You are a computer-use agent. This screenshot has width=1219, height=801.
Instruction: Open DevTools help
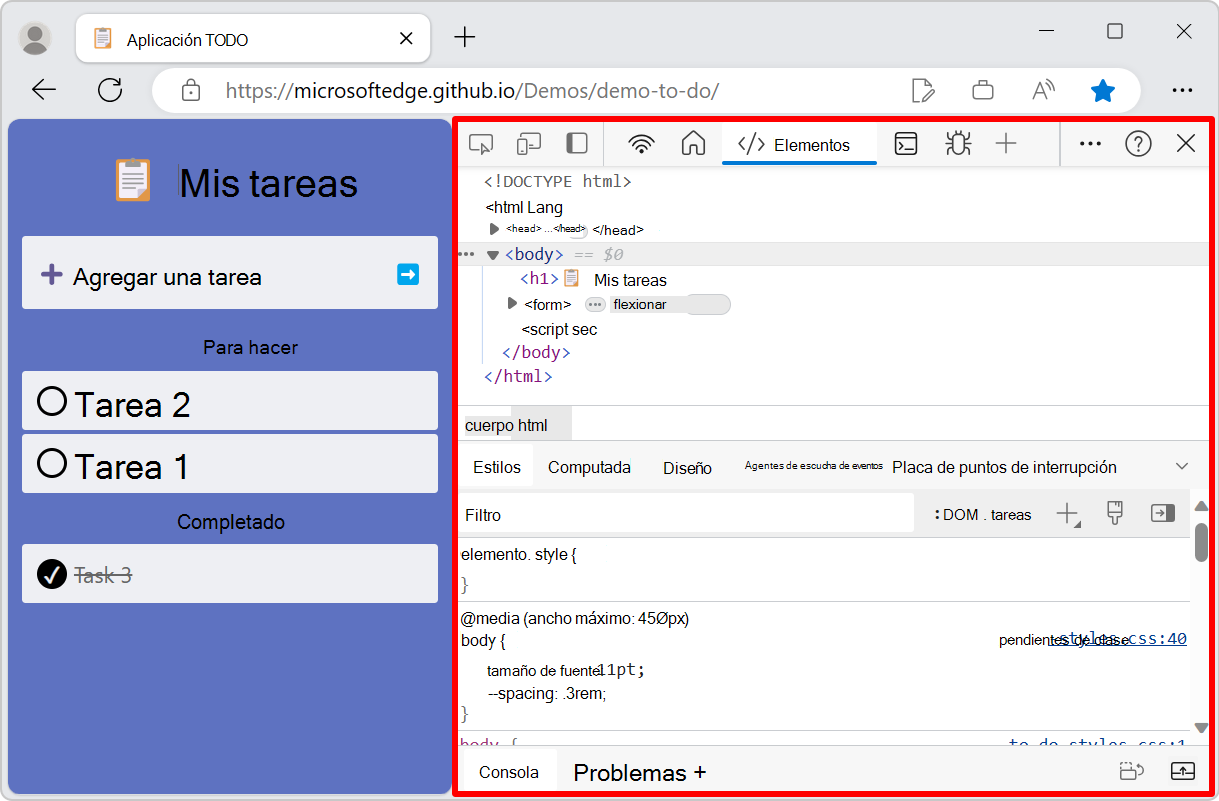tap(1138, 143)
